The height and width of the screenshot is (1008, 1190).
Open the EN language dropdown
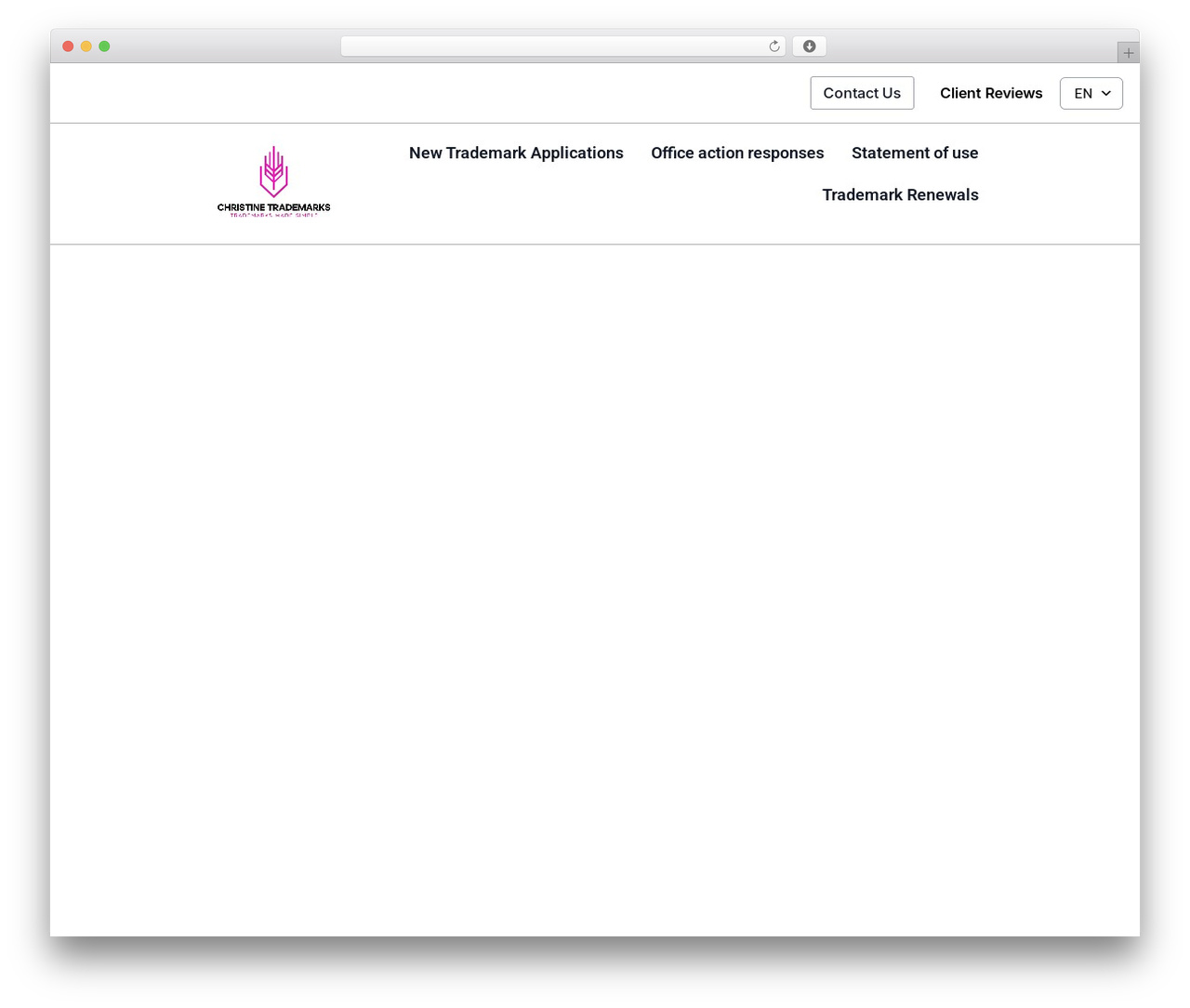click(x=1091, y=93)
